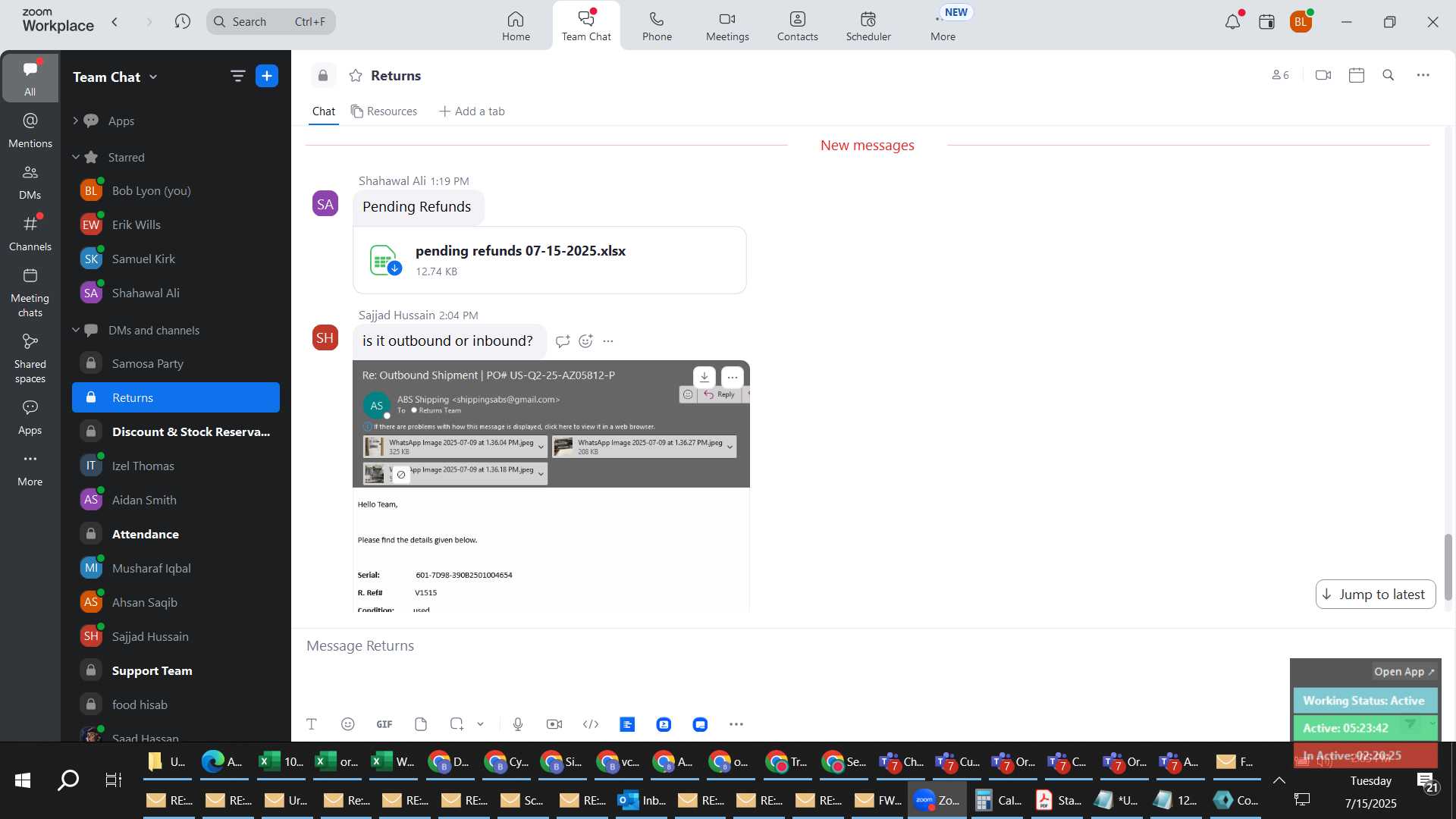Open the More menu in top navigation

943,26
